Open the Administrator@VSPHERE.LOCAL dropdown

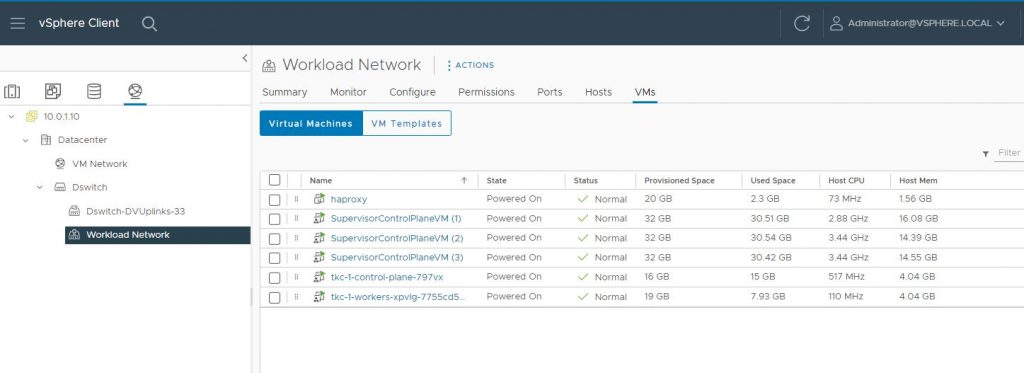coord(926,24)
